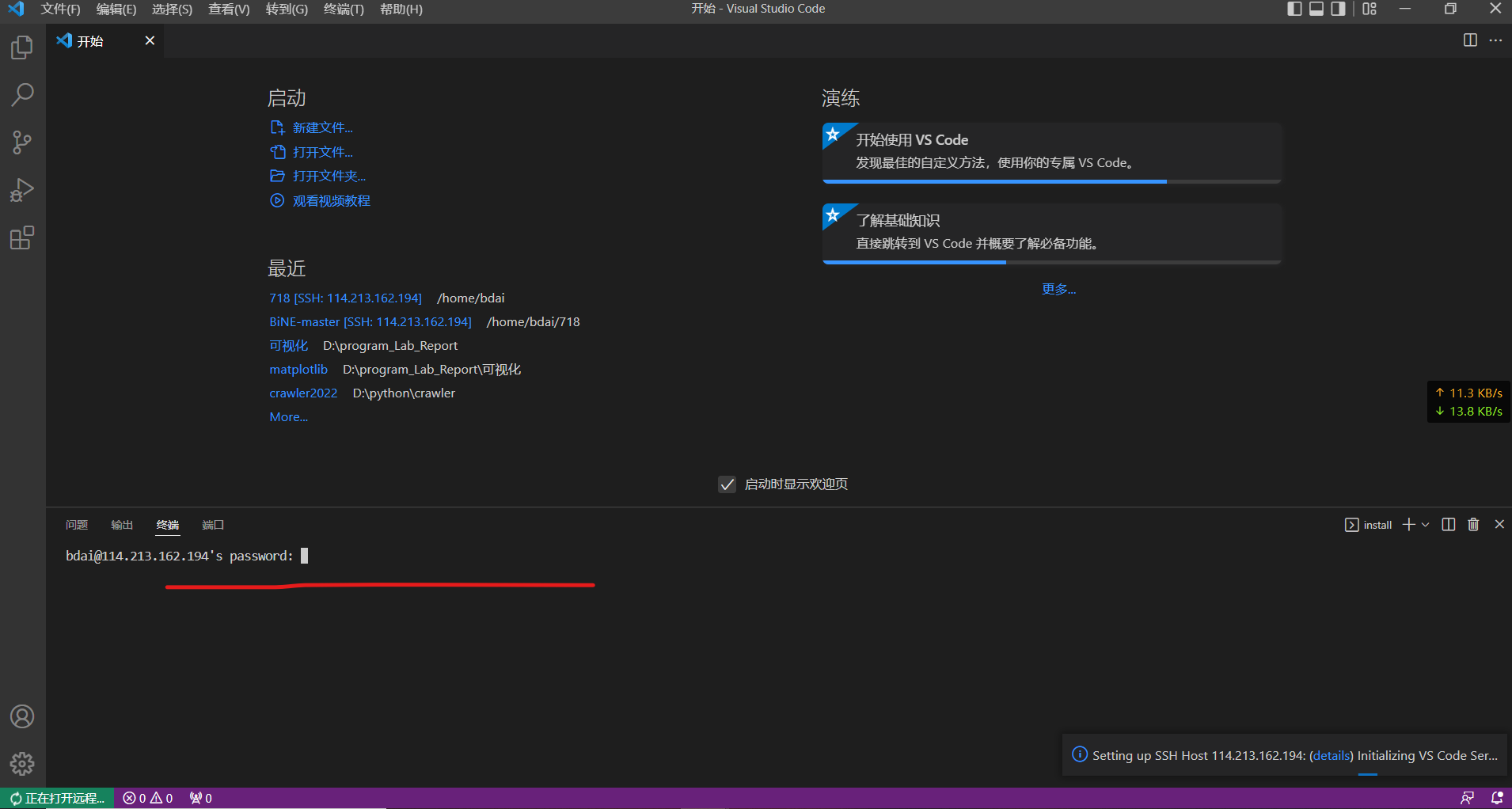Open the 查看(V) menu
Screen dimensions: 1512x809
click(229, 9)
